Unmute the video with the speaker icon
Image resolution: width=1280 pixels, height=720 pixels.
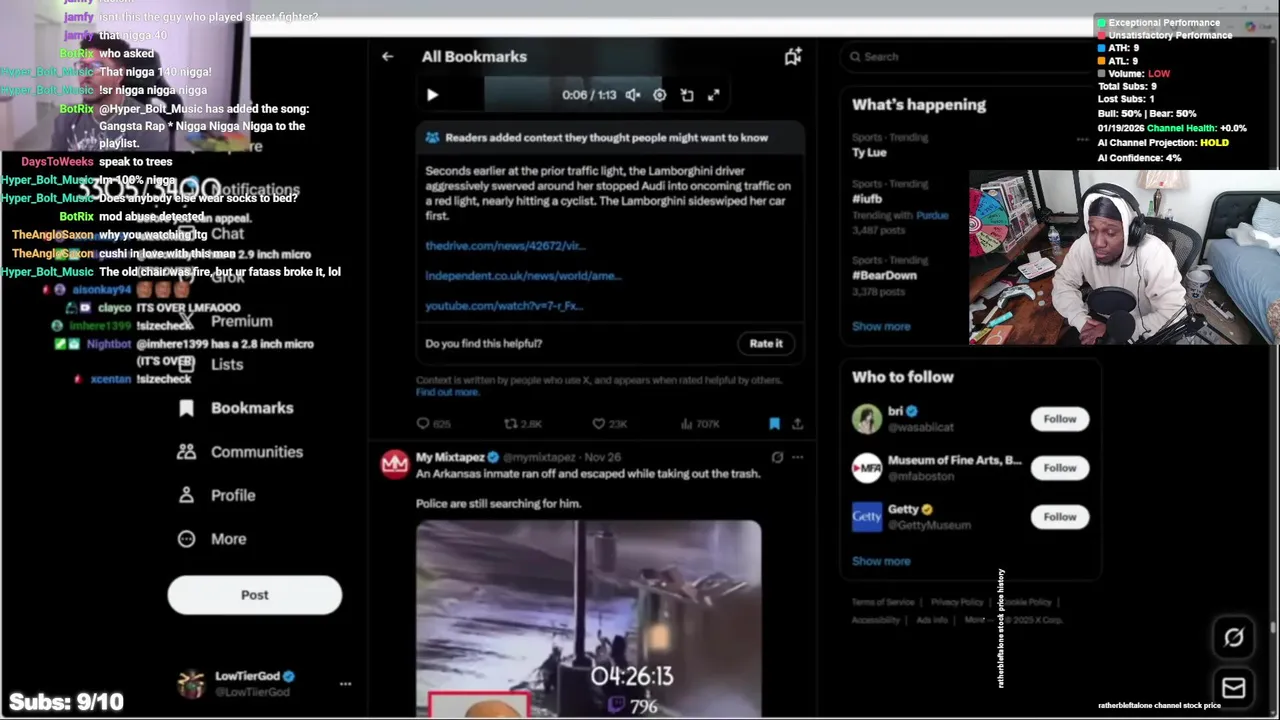[633, 95]
